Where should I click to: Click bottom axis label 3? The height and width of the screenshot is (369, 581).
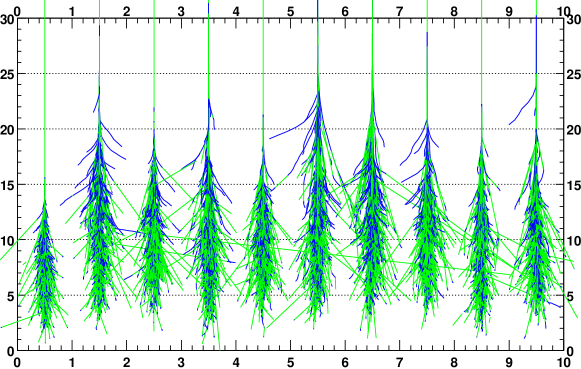tap(181, 362)
